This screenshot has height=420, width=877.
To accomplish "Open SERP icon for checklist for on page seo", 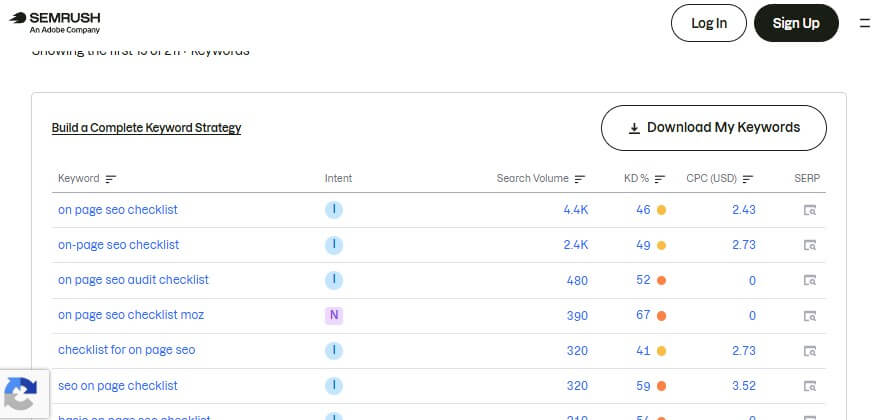I will click(x=809, y=351).
